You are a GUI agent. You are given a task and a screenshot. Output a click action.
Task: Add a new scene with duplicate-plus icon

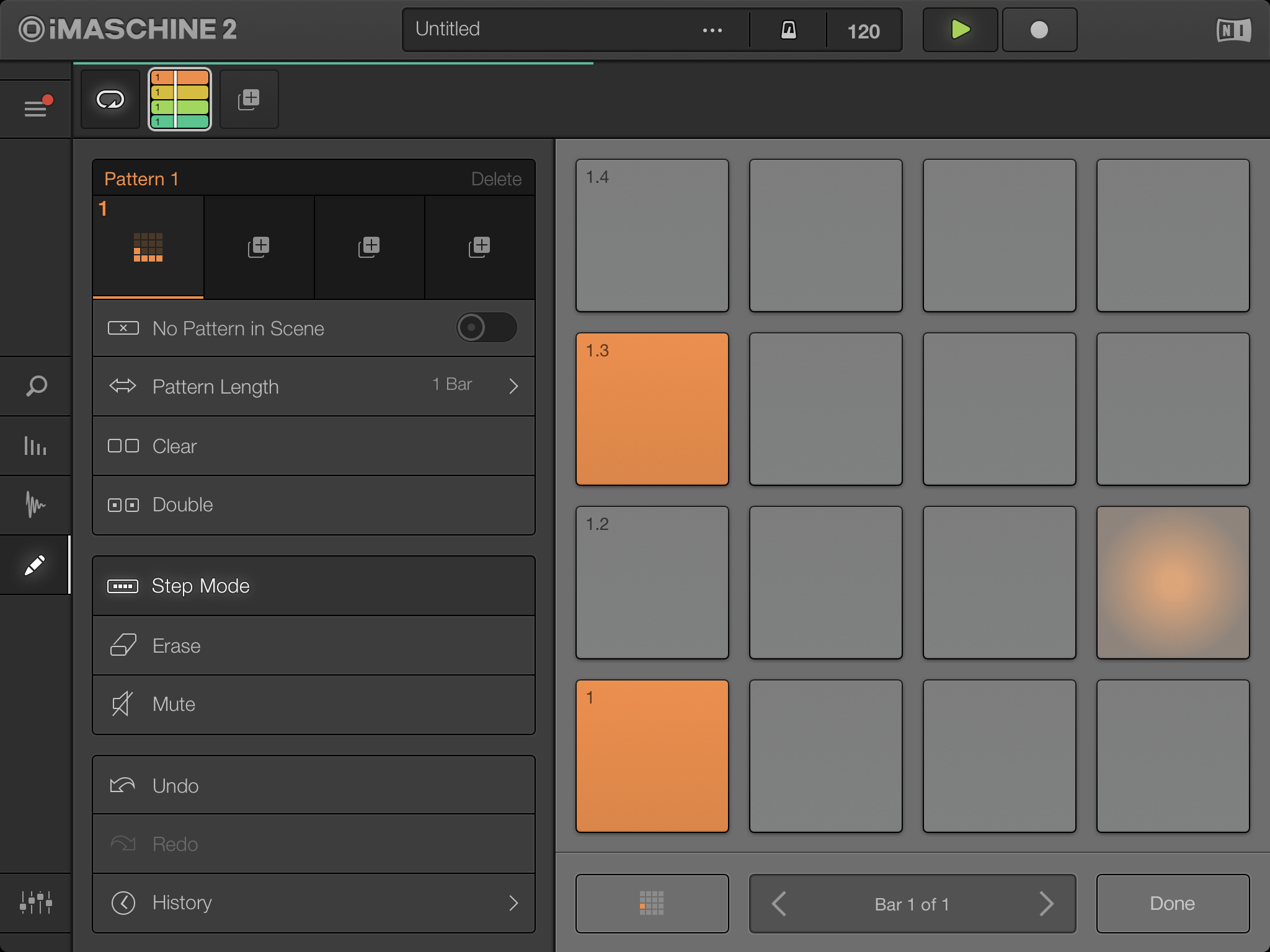click(249, 99)
